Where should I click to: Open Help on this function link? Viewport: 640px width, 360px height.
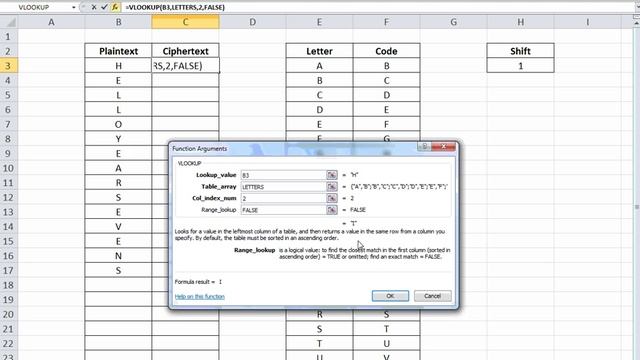pyautogui.click(x=200, y=296)
